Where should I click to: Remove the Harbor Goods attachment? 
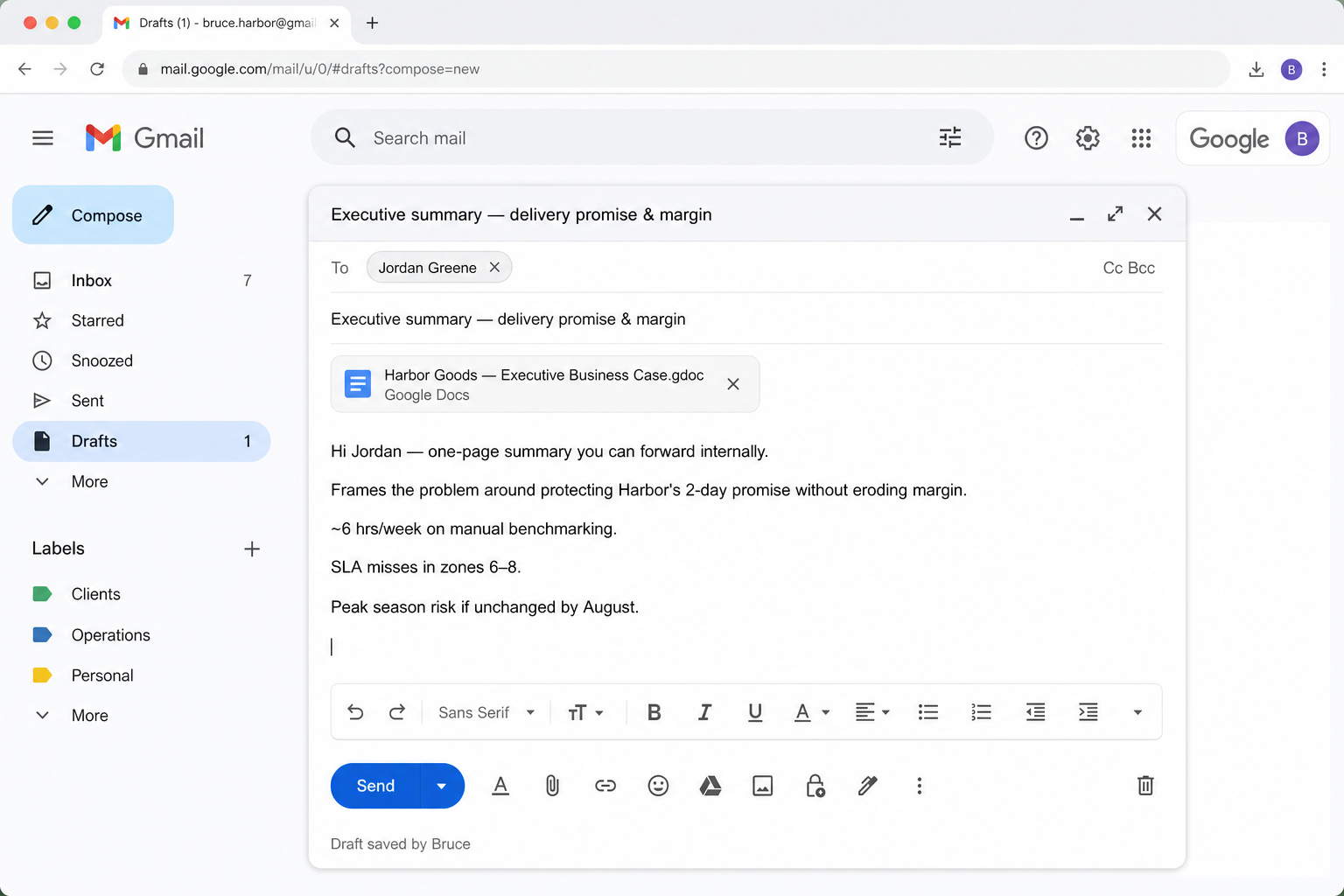tap(733, 384)
